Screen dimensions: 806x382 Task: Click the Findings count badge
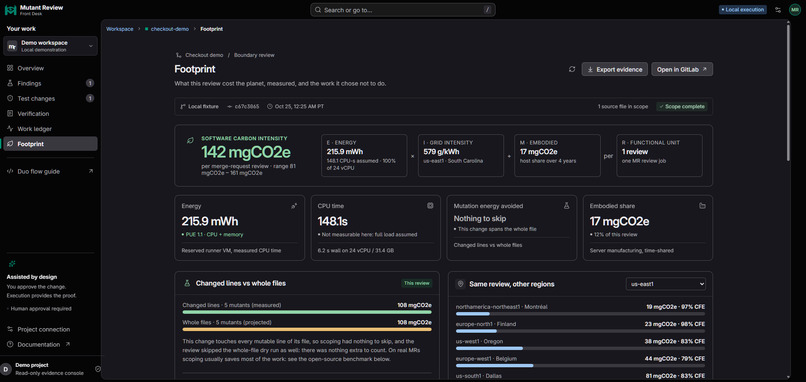tap(90, 83)
